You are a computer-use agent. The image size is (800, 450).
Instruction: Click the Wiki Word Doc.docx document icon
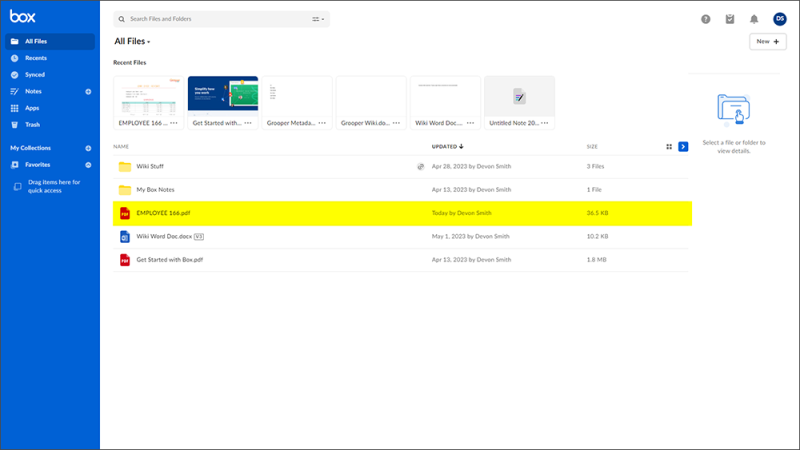pyautogui.click(x=124, y=237)
